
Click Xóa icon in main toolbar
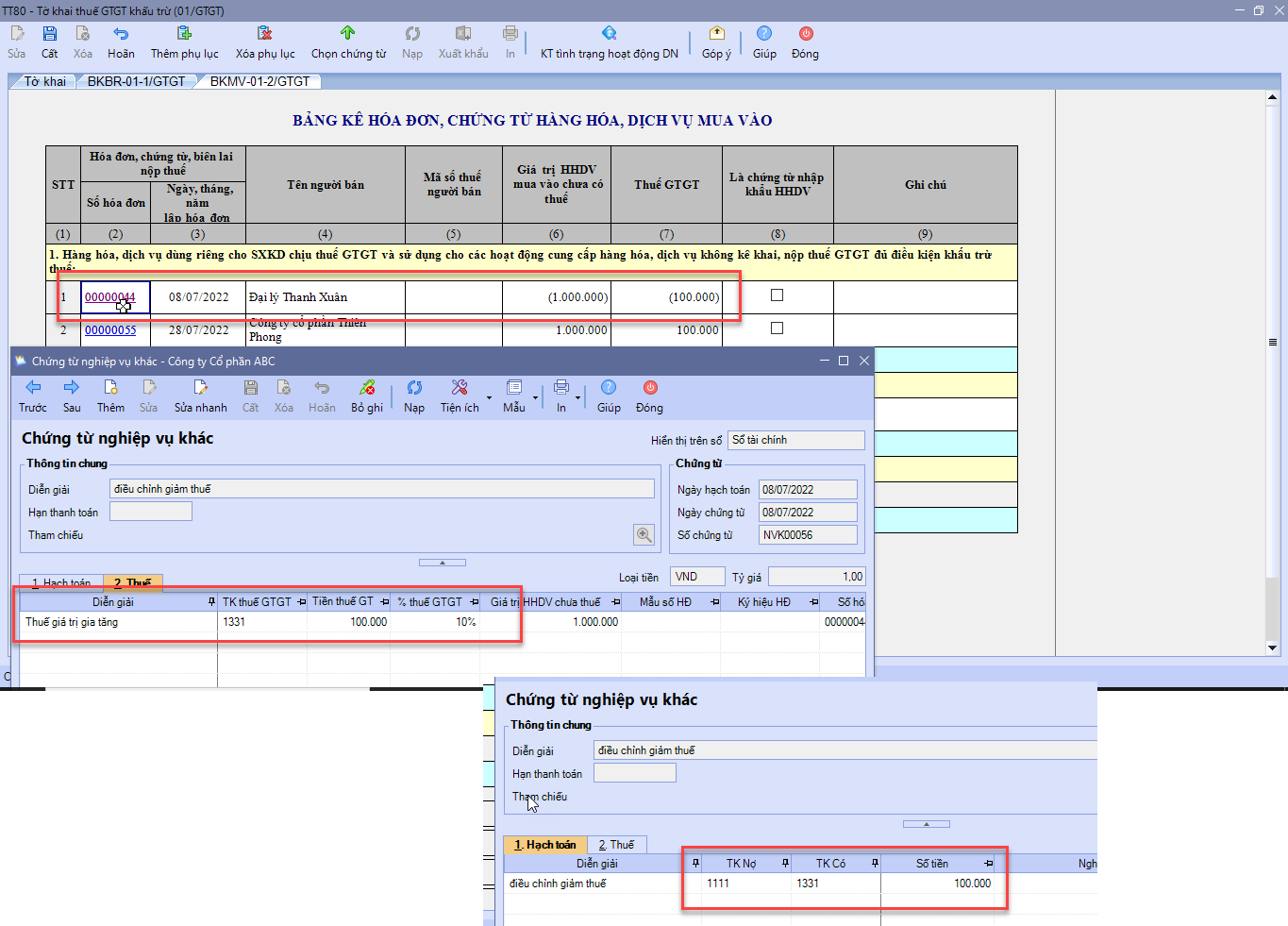coord(83,34)
